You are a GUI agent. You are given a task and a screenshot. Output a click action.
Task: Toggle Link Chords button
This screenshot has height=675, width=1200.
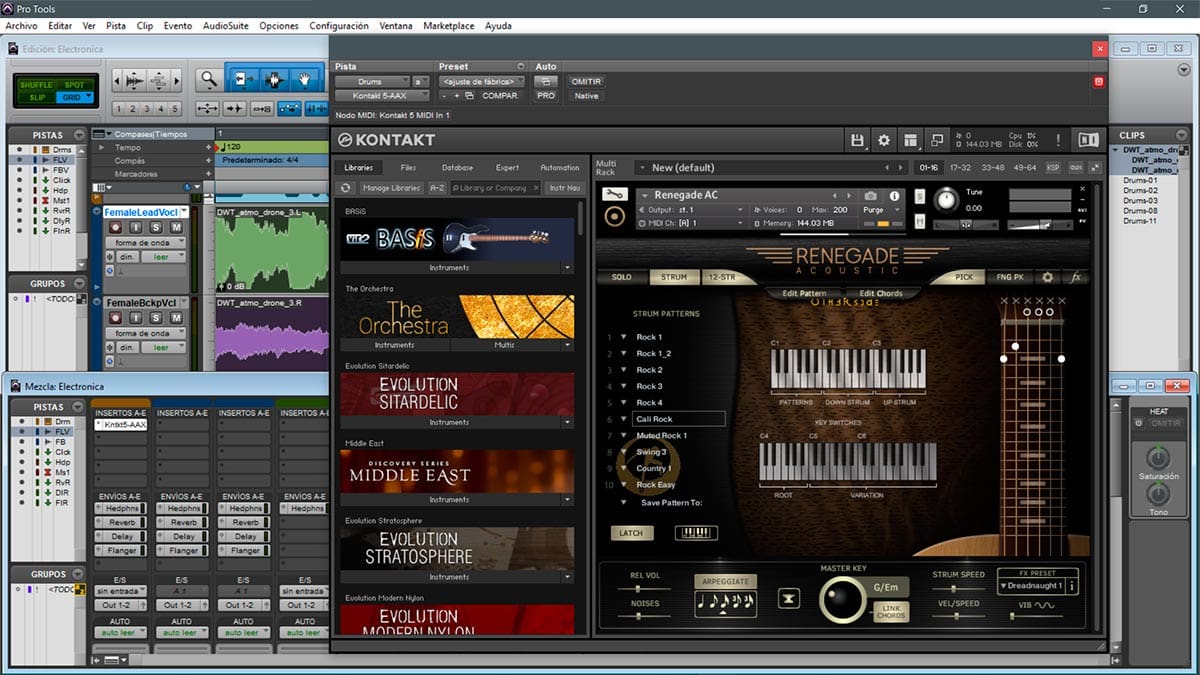tap(892, 611)
